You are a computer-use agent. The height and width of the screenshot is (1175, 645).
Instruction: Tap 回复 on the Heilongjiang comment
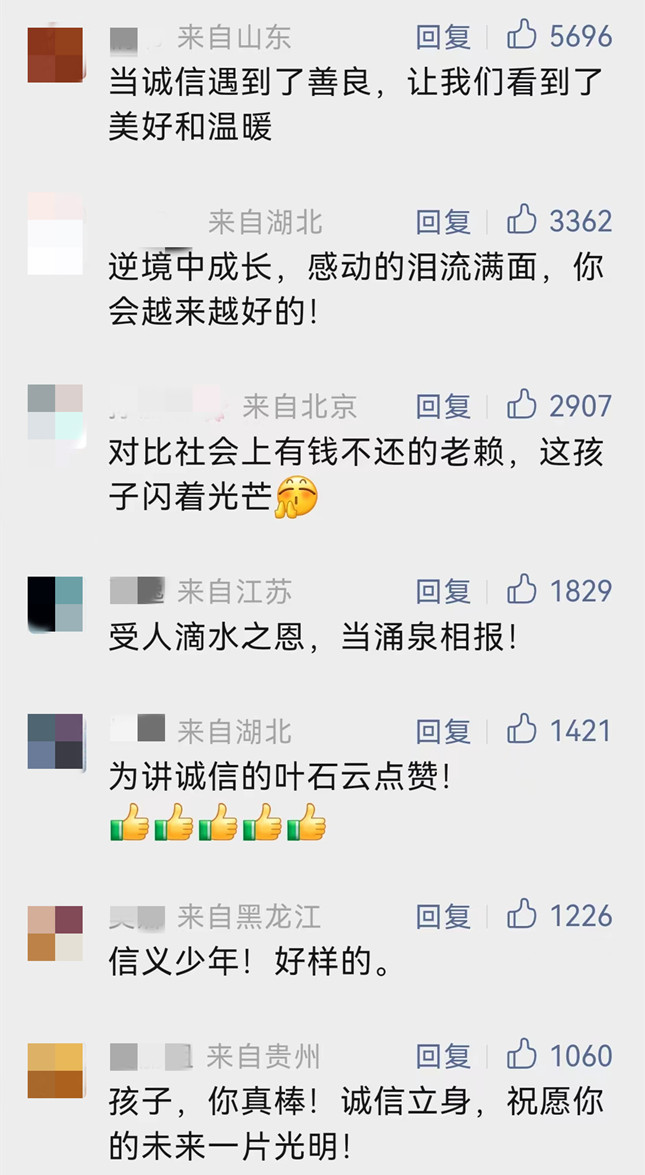click(443, 916)
